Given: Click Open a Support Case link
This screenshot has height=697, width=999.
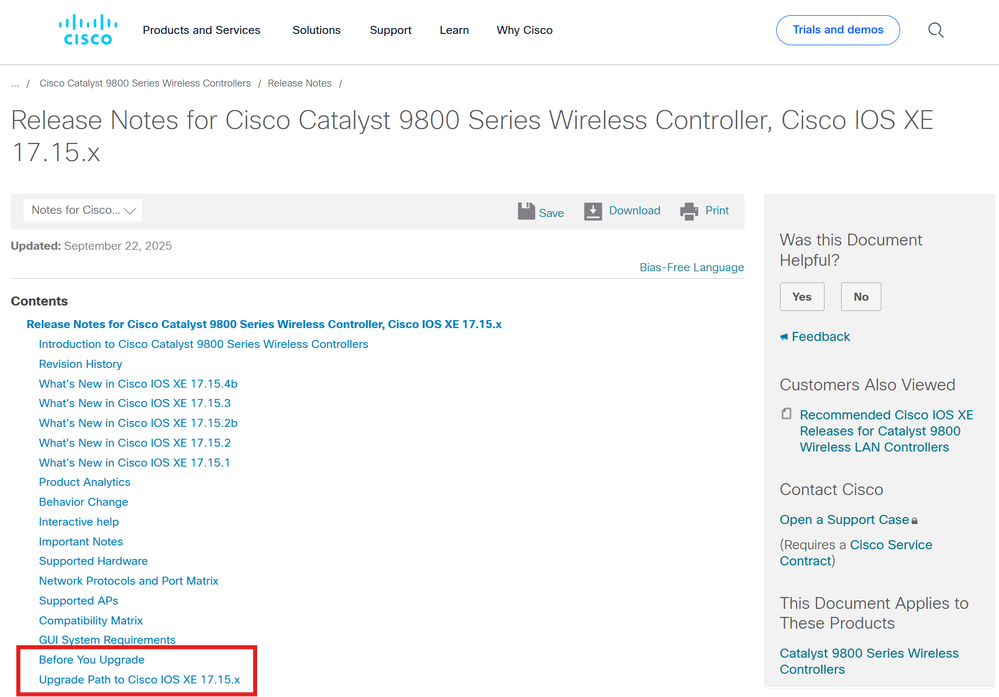Looking at the screenshot, I should pyautogui.click(x=844, y=520).
